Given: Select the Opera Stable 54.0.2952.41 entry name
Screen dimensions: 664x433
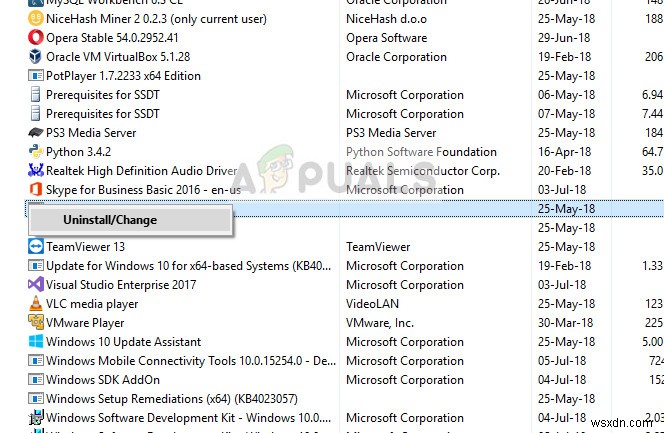Looking at the screenshot, I should click(112, 38).
